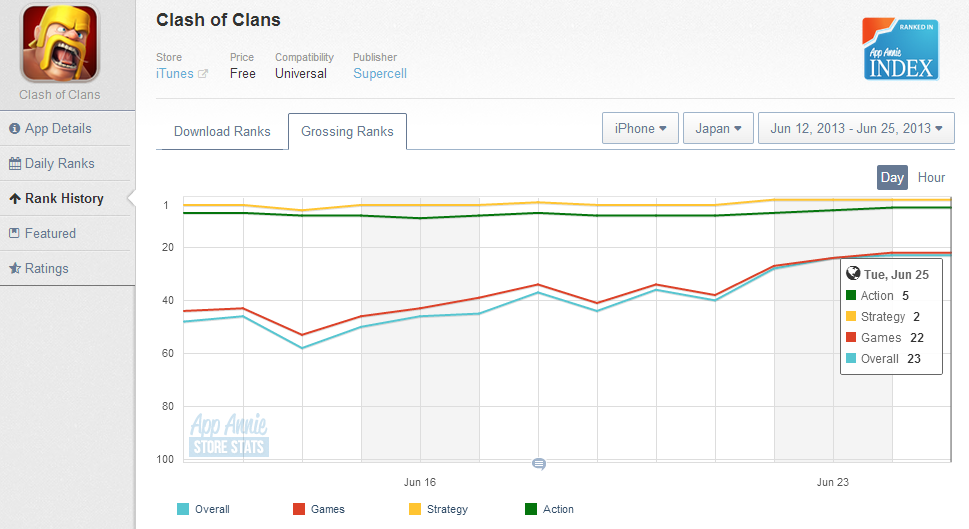This screenshot has height=529, width=969.
Task: Open the Supercell publisher link
Action: click(379, 74)
